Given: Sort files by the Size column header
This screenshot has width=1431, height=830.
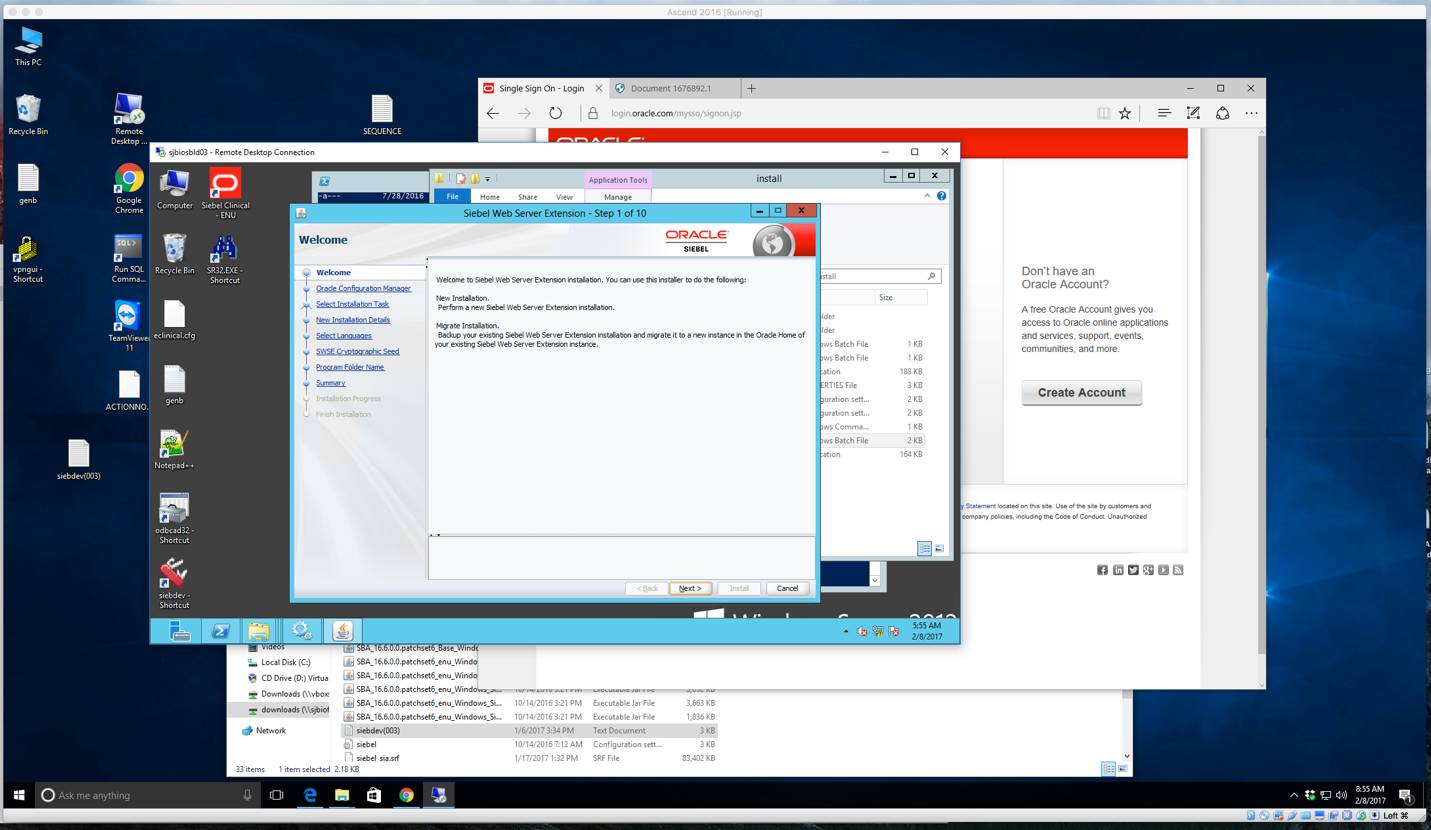Looking at the screenshot, I should (900, 297).
